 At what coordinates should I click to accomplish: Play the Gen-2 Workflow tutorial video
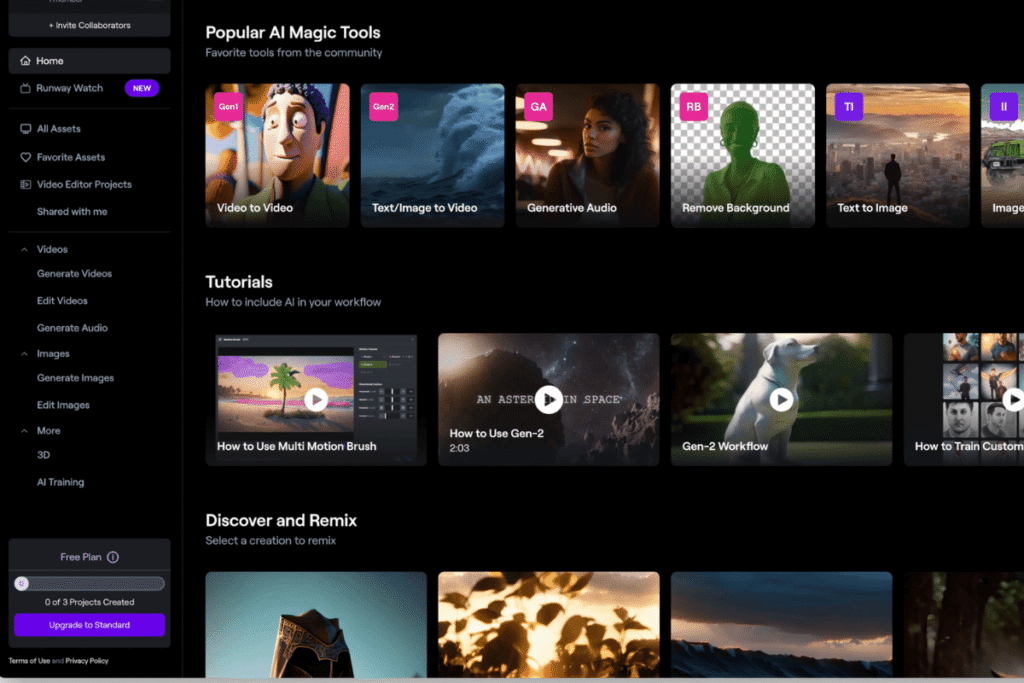click(x=781, y=400)
